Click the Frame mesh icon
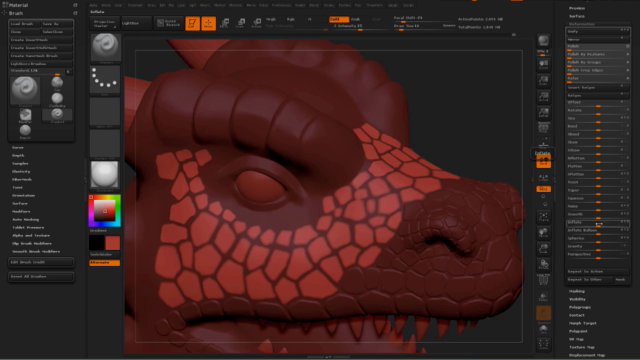 click(x=543, y=217)
